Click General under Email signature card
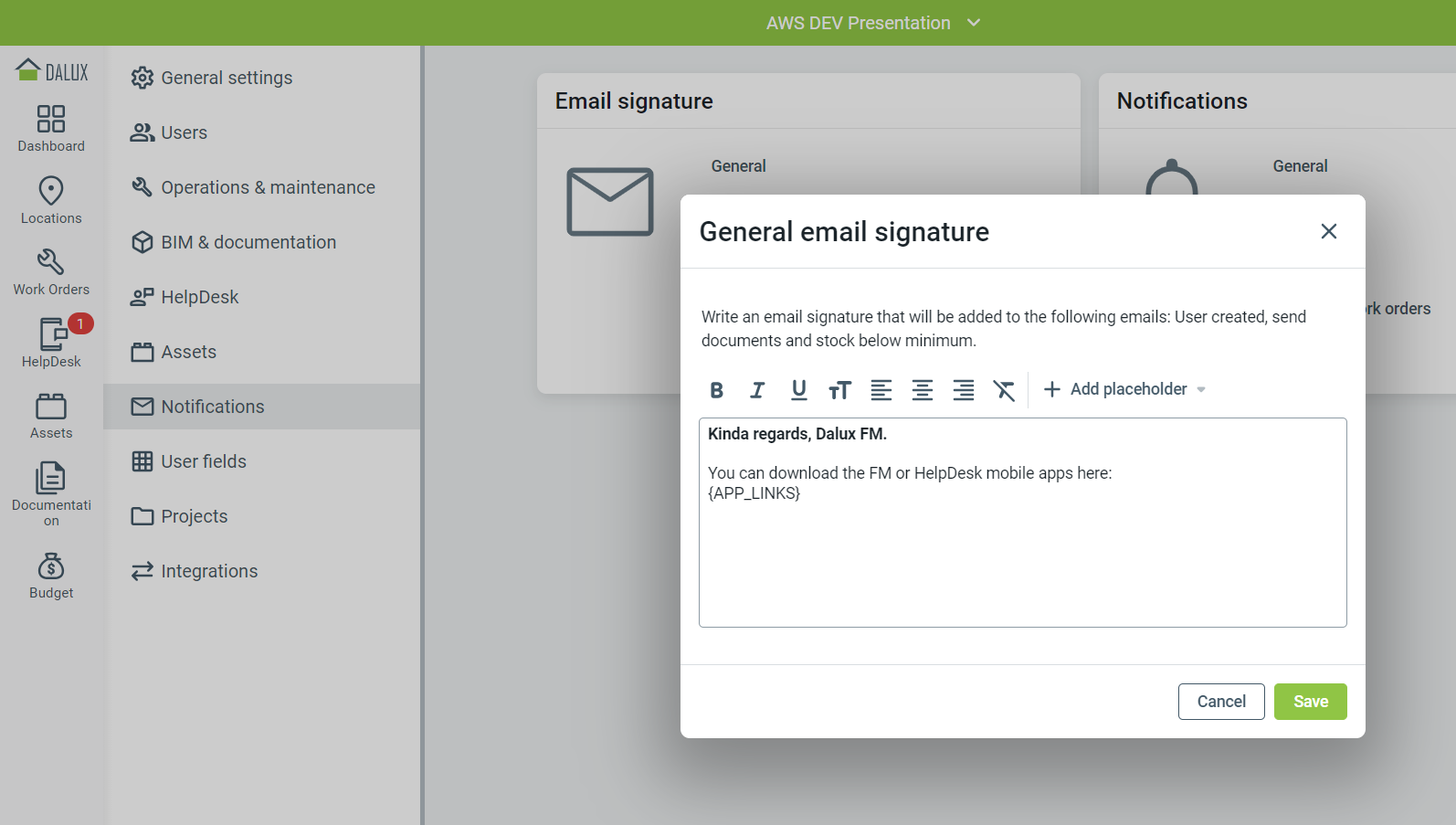 (739, 166)
